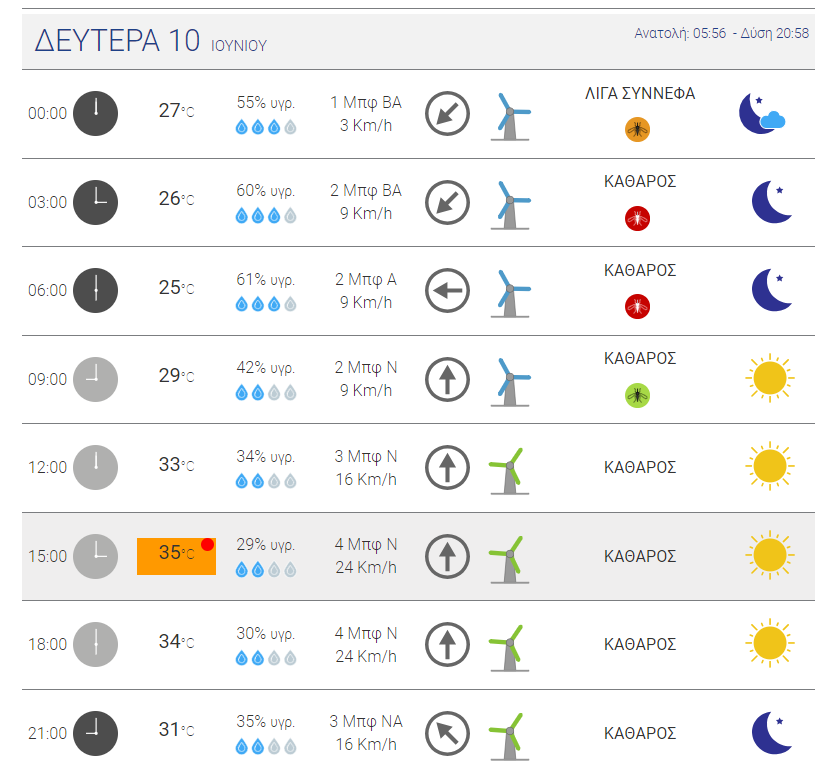Click the northwest wind arrow at 21:00

click(447, 734)
